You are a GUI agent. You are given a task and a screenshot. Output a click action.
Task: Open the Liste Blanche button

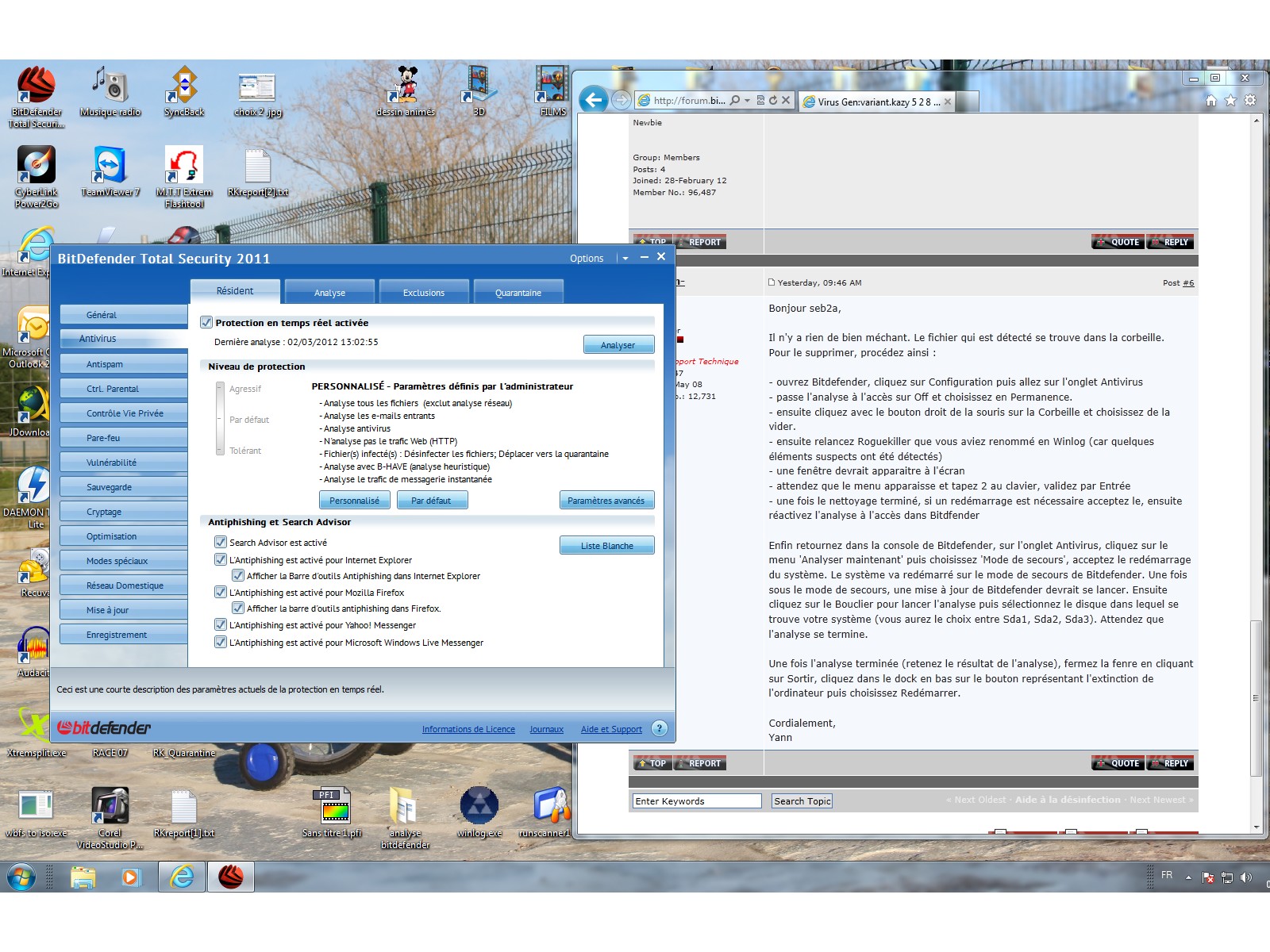[607, 545]
